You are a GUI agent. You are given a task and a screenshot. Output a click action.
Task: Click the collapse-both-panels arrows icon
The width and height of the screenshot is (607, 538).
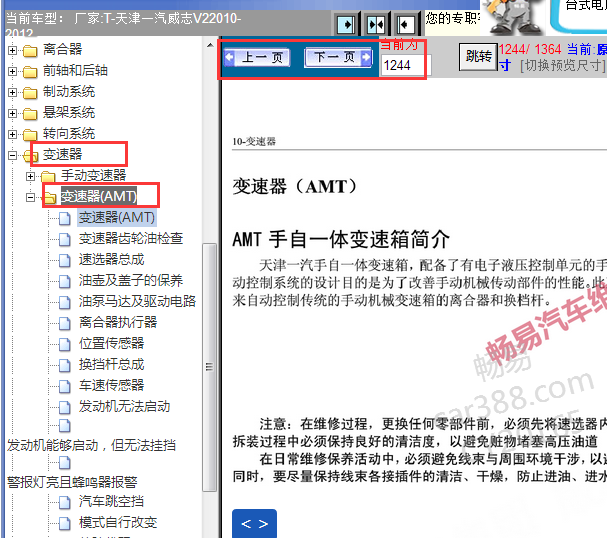pos(376,25)
